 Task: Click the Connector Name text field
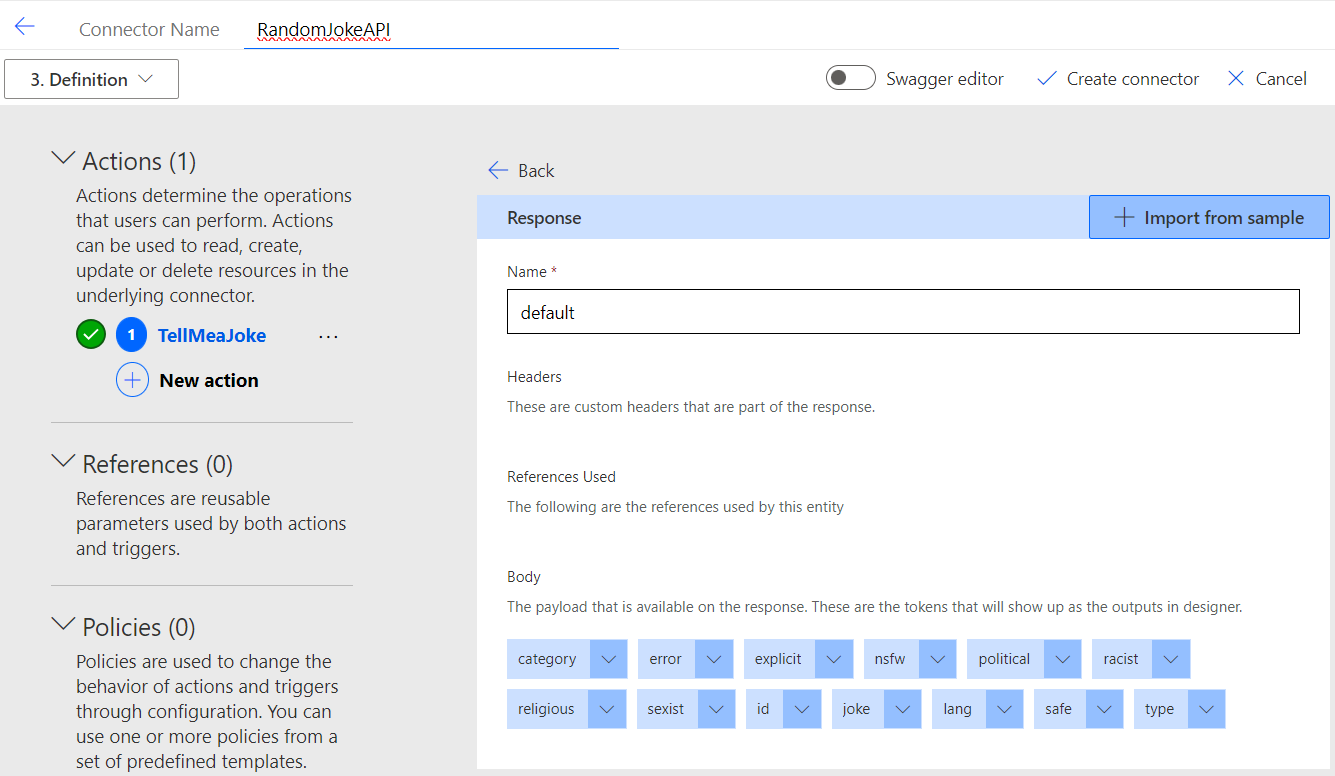(x=430, y=30)
